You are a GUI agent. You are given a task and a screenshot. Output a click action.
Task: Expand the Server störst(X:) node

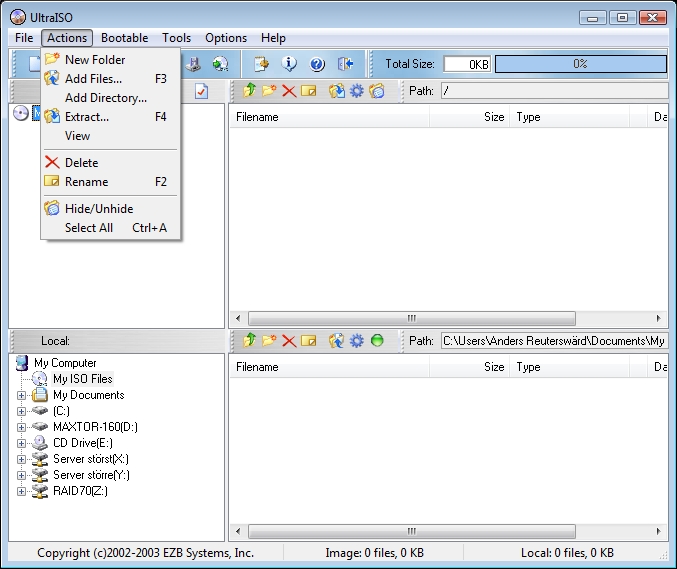pos(21,459)
